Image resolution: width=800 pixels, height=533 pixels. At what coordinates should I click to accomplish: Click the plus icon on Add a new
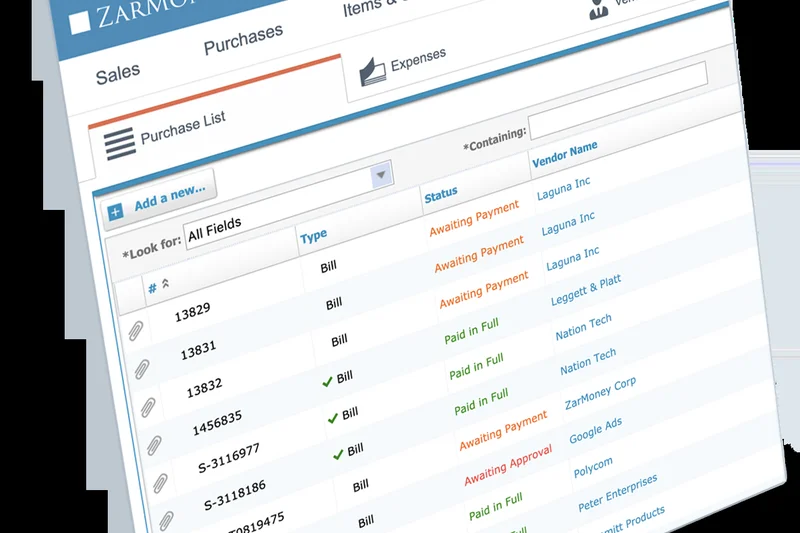[115, 212]
